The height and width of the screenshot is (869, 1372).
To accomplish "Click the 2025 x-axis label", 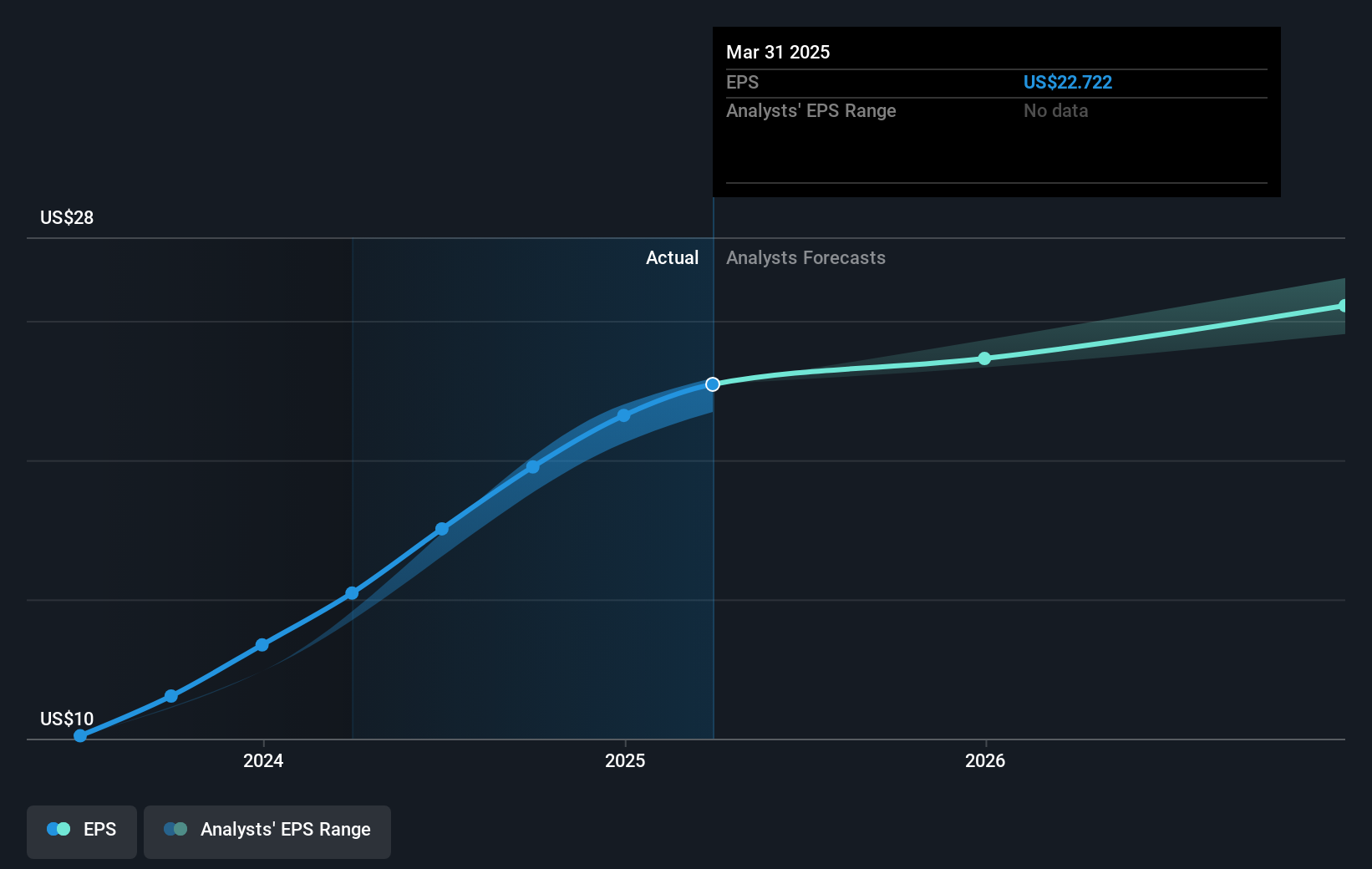I will point(625,760).
